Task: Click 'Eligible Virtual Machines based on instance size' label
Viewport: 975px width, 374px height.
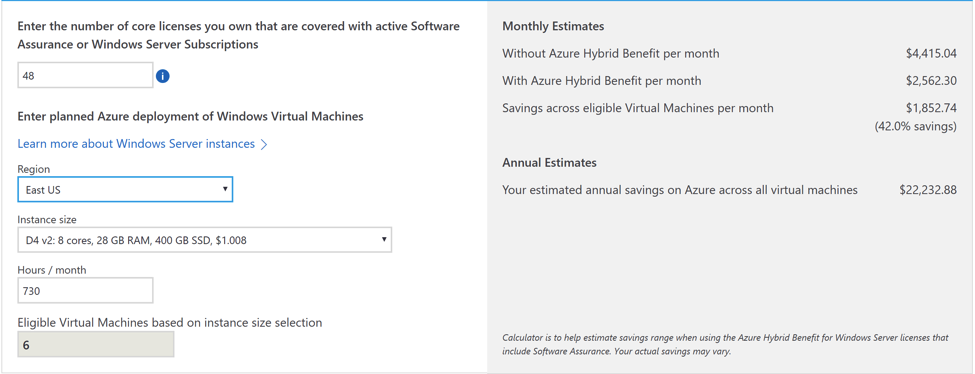Action: (170, 323)
